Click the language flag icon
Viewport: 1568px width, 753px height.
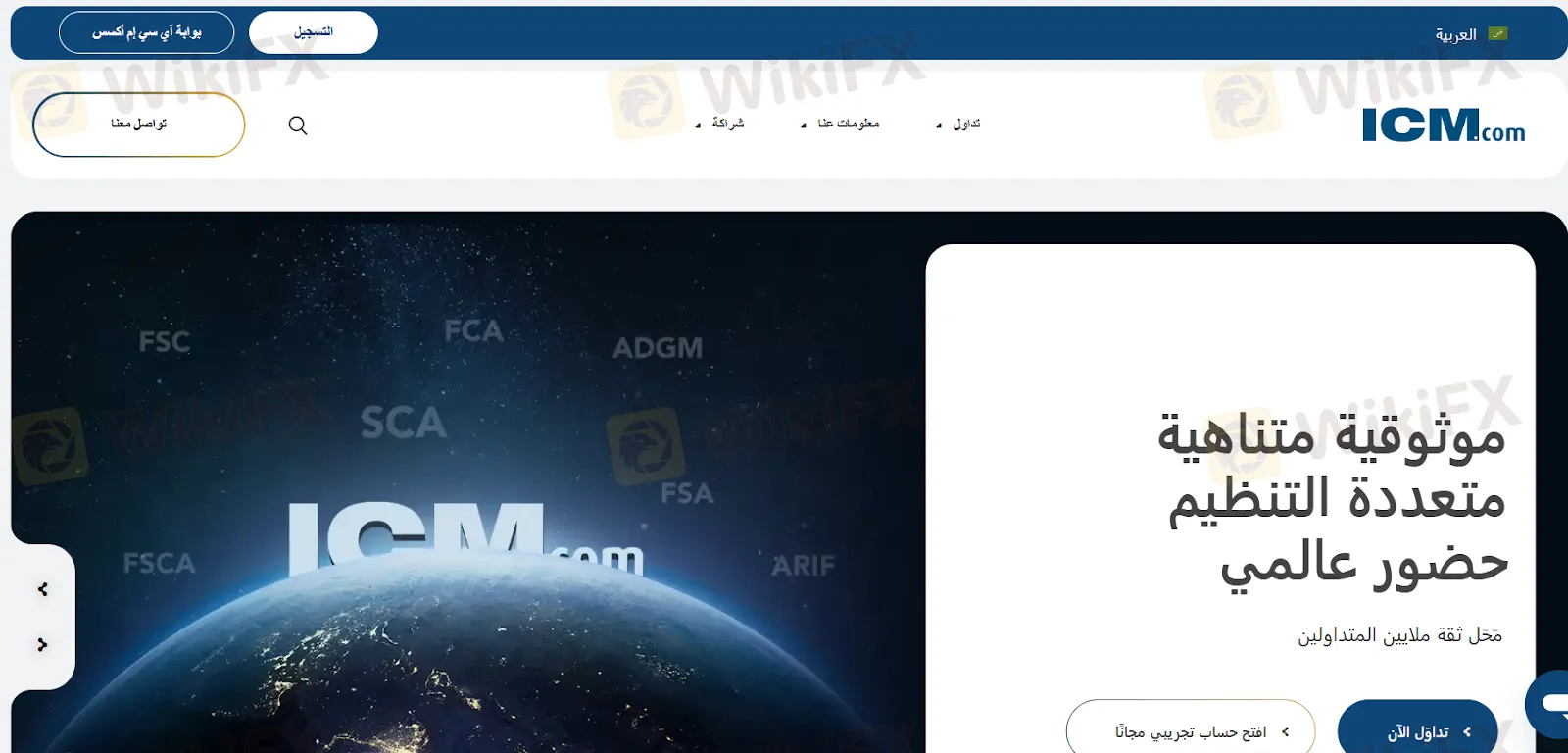click(1497, 34)
